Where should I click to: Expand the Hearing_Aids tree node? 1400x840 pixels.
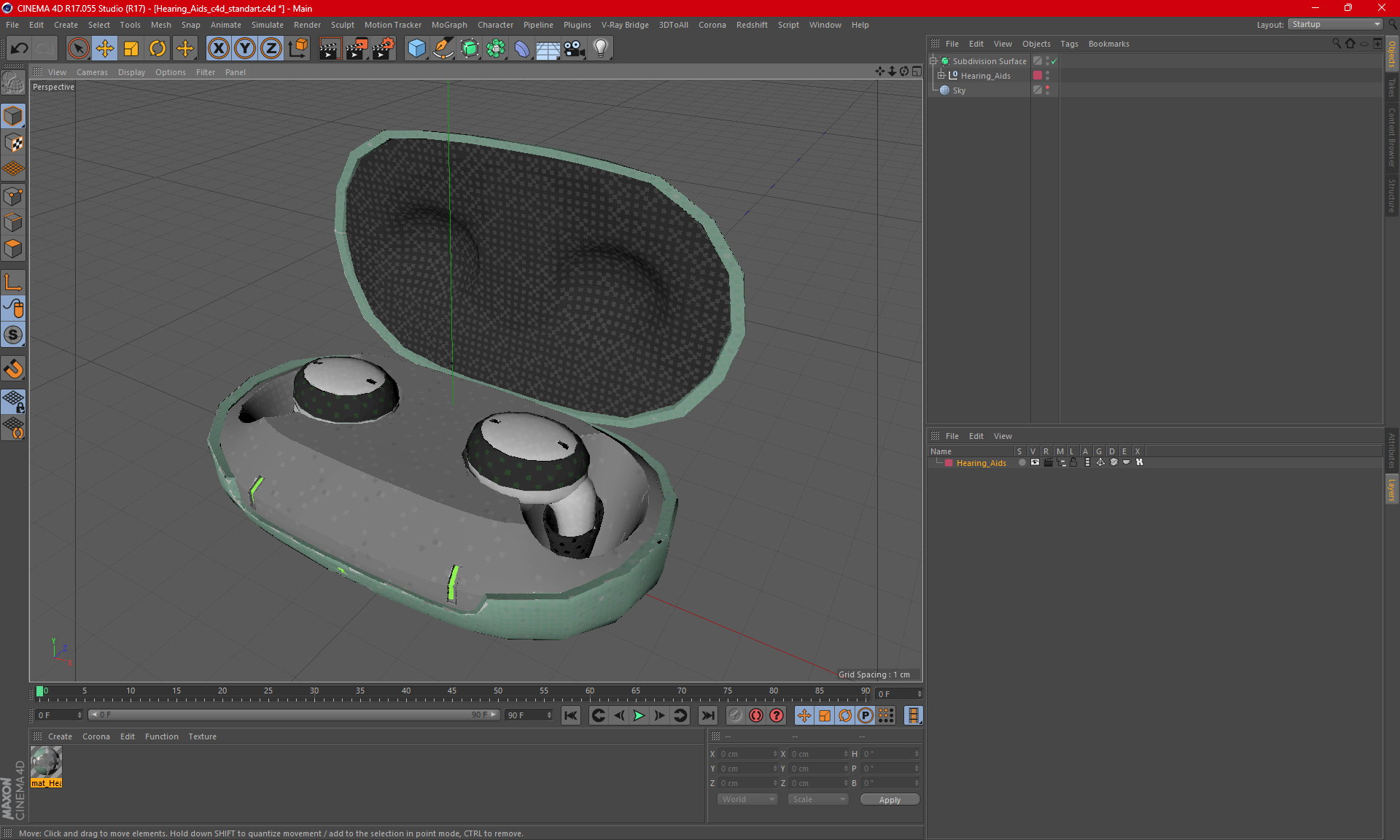pos(941,75)
